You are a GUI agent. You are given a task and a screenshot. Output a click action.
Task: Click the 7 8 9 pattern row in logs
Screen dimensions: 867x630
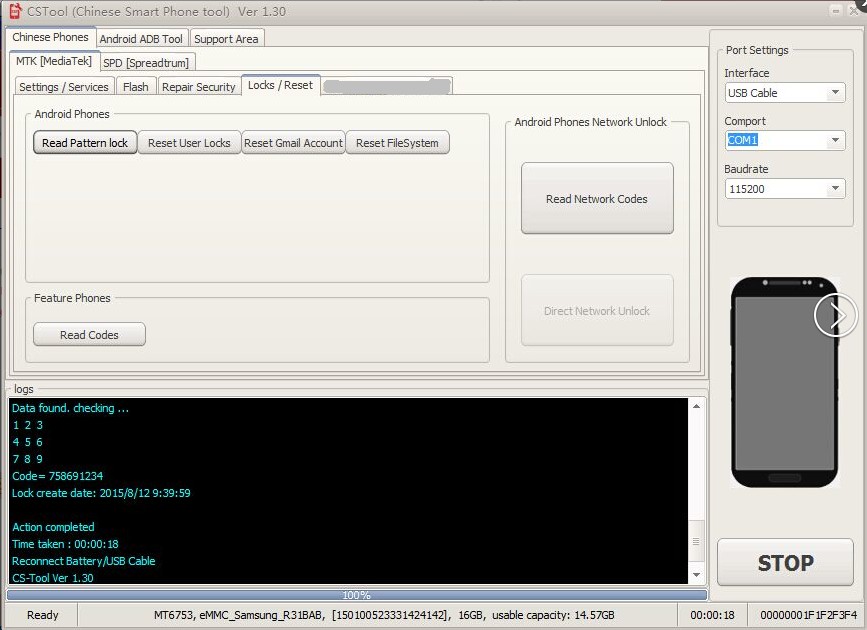(28, 459)
